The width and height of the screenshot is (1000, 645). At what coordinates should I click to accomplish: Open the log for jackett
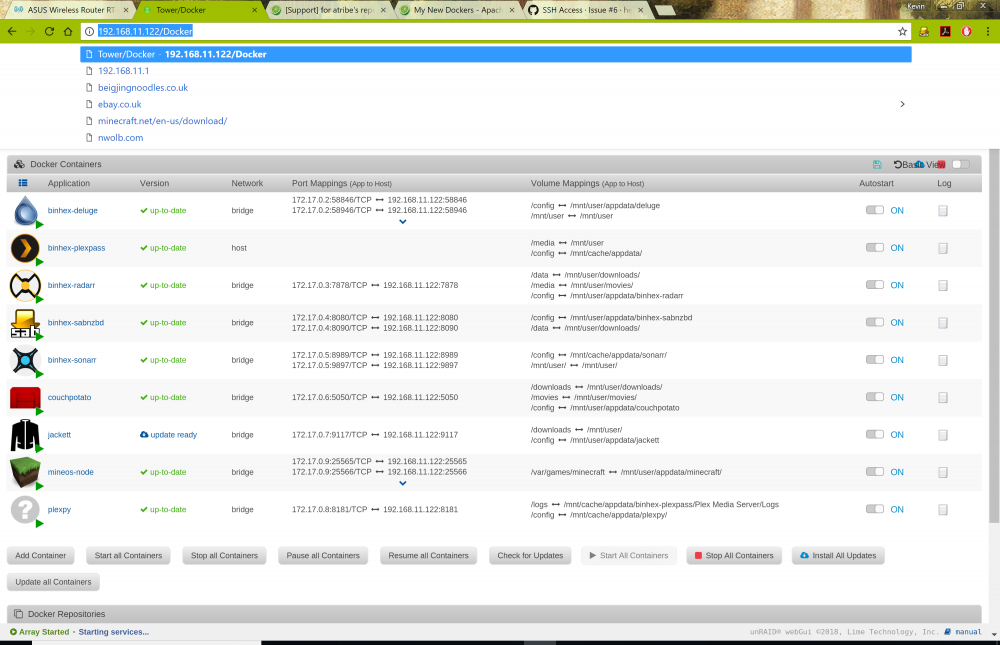943,435
